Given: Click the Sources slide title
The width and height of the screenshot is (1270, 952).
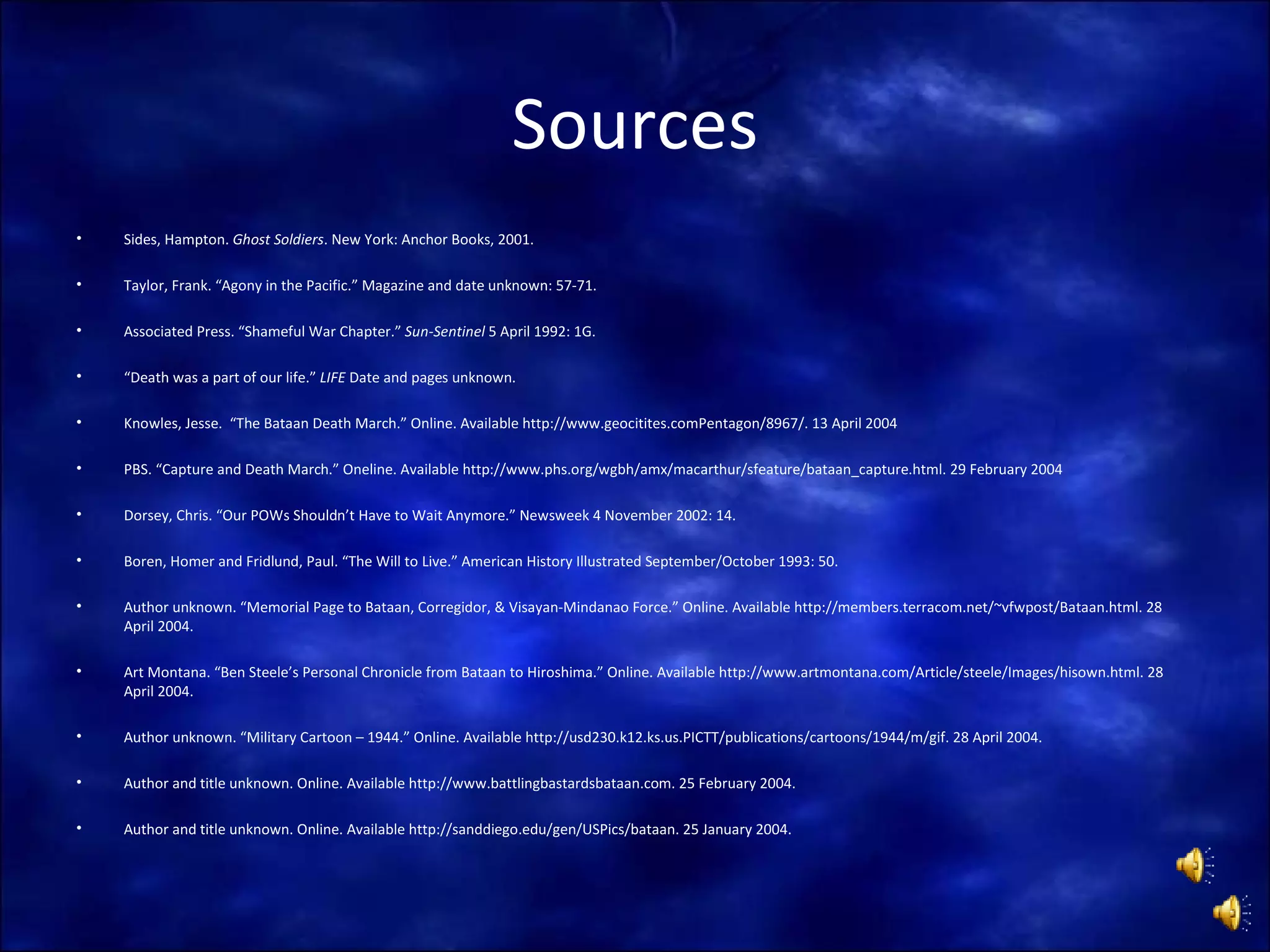Looking at the screenshot, I should [634, 125].
